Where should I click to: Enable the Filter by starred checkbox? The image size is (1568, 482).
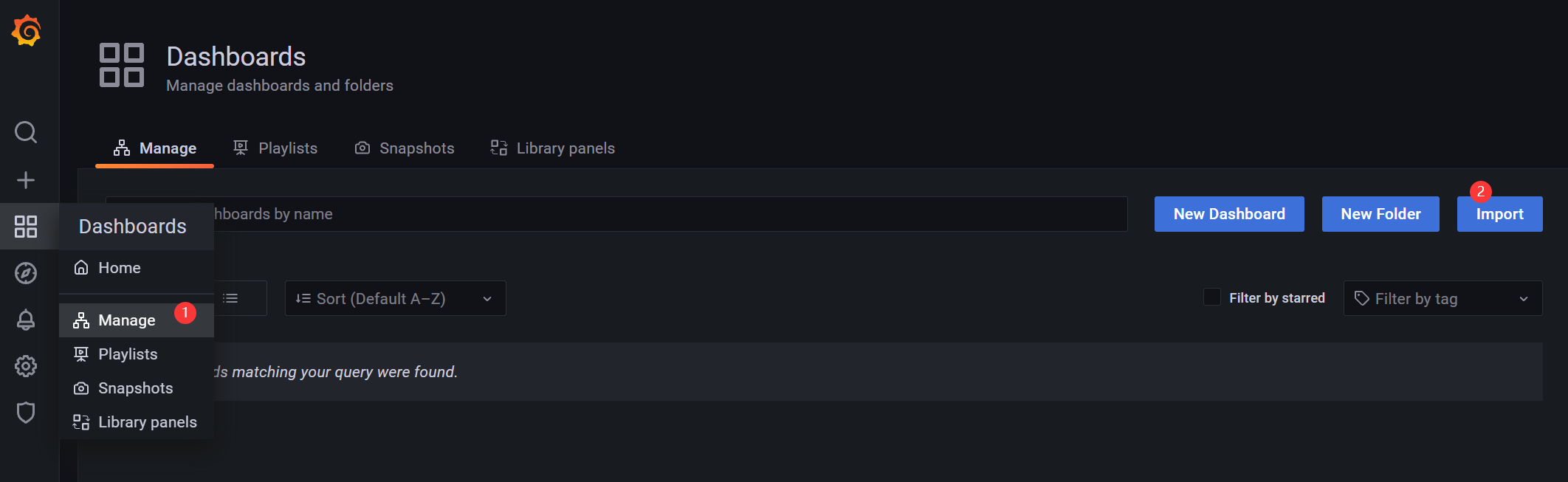pyautogui.click(x=1212, y=297)
